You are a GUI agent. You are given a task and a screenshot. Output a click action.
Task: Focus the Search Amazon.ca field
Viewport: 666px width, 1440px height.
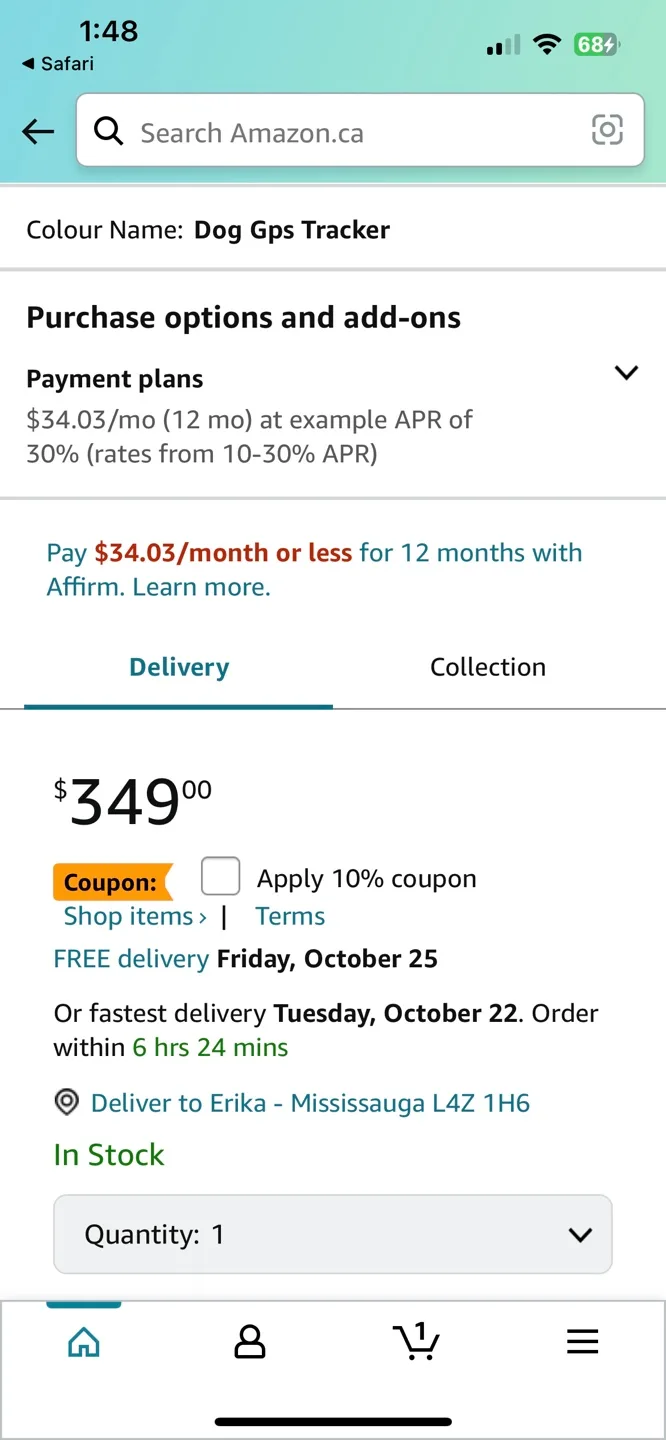point(350,132)
